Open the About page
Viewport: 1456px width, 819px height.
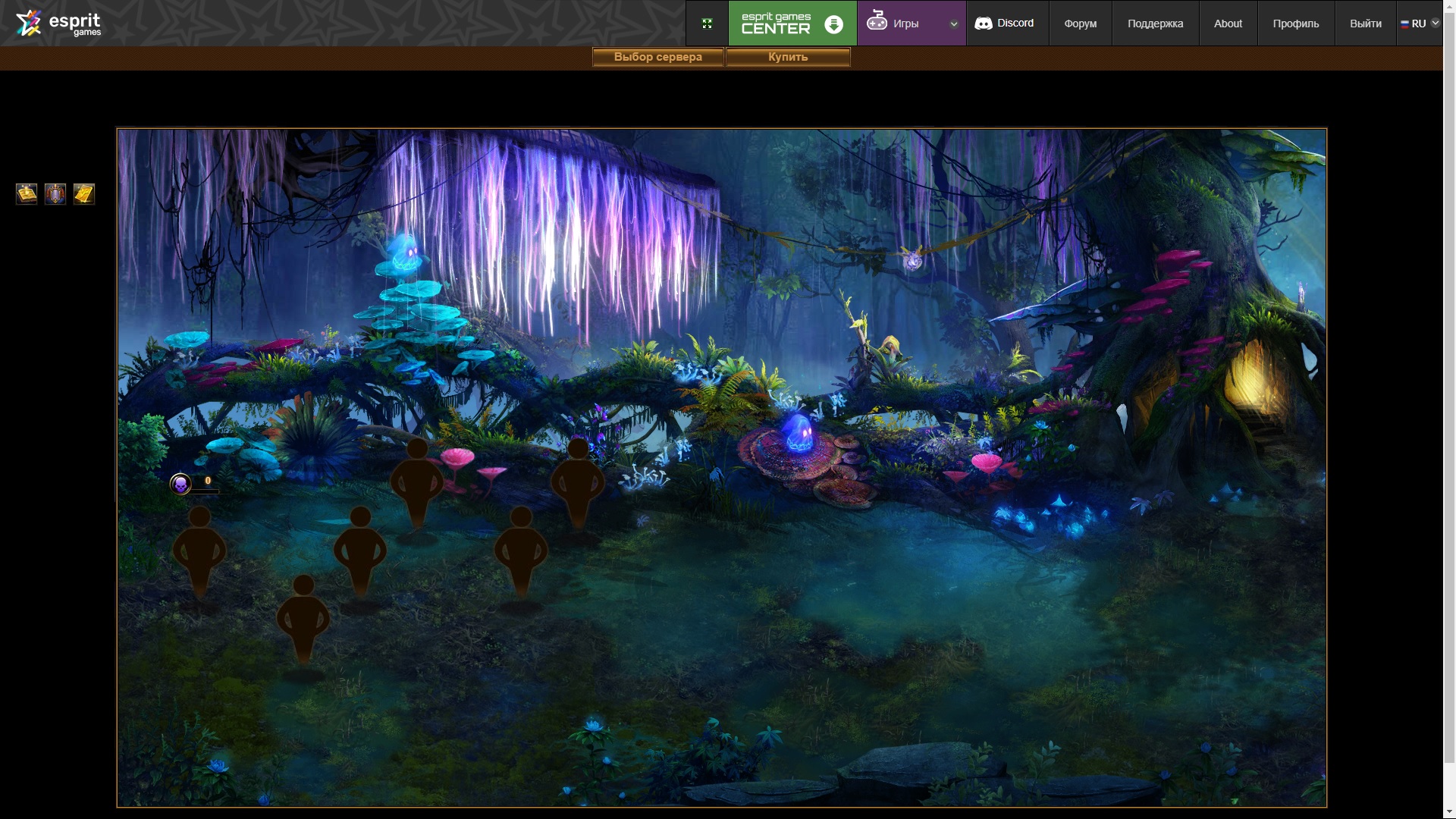pos(1228,24)
